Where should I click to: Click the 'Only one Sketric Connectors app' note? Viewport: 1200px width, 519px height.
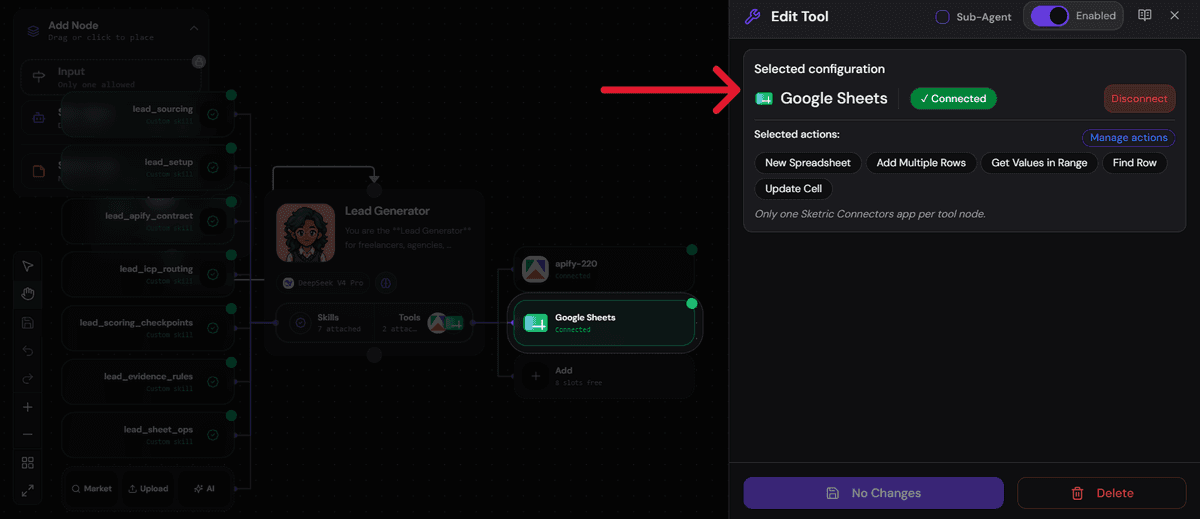[870, 214]
